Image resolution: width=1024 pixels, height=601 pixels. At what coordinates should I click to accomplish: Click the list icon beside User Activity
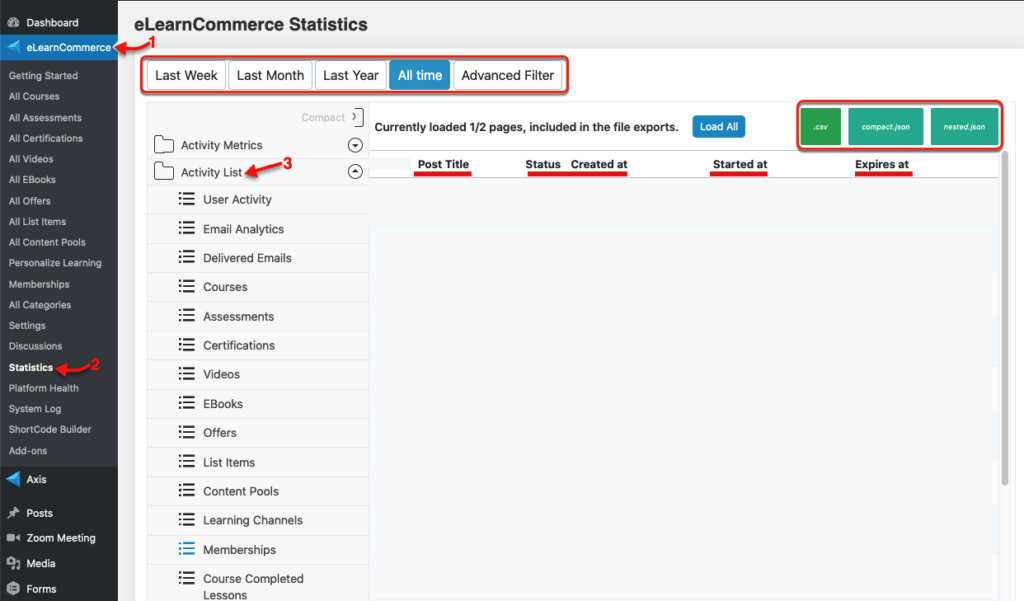tap(187, 199)
